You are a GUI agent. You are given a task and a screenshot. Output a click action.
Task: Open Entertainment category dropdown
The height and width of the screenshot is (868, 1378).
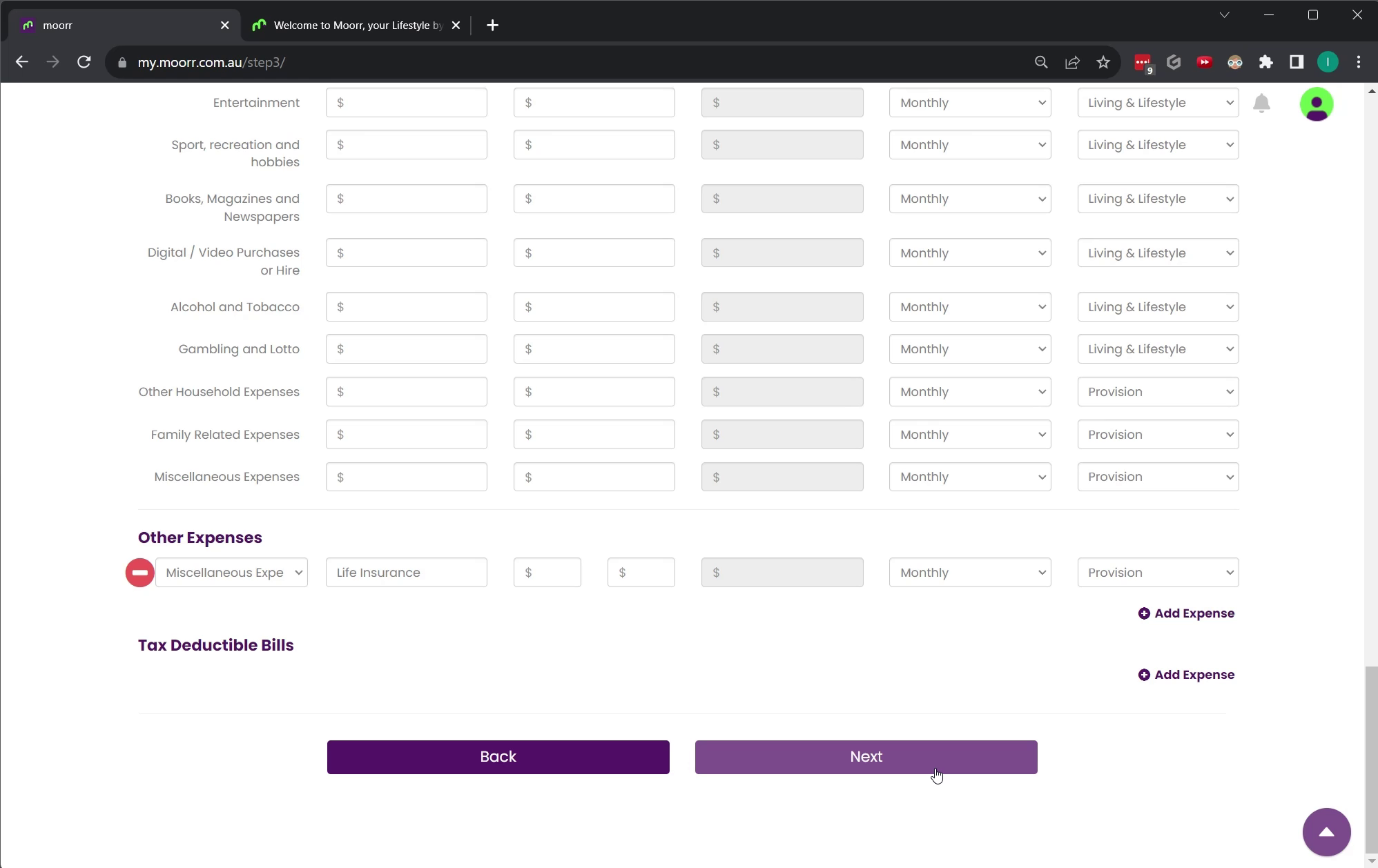coord(1158,103)
